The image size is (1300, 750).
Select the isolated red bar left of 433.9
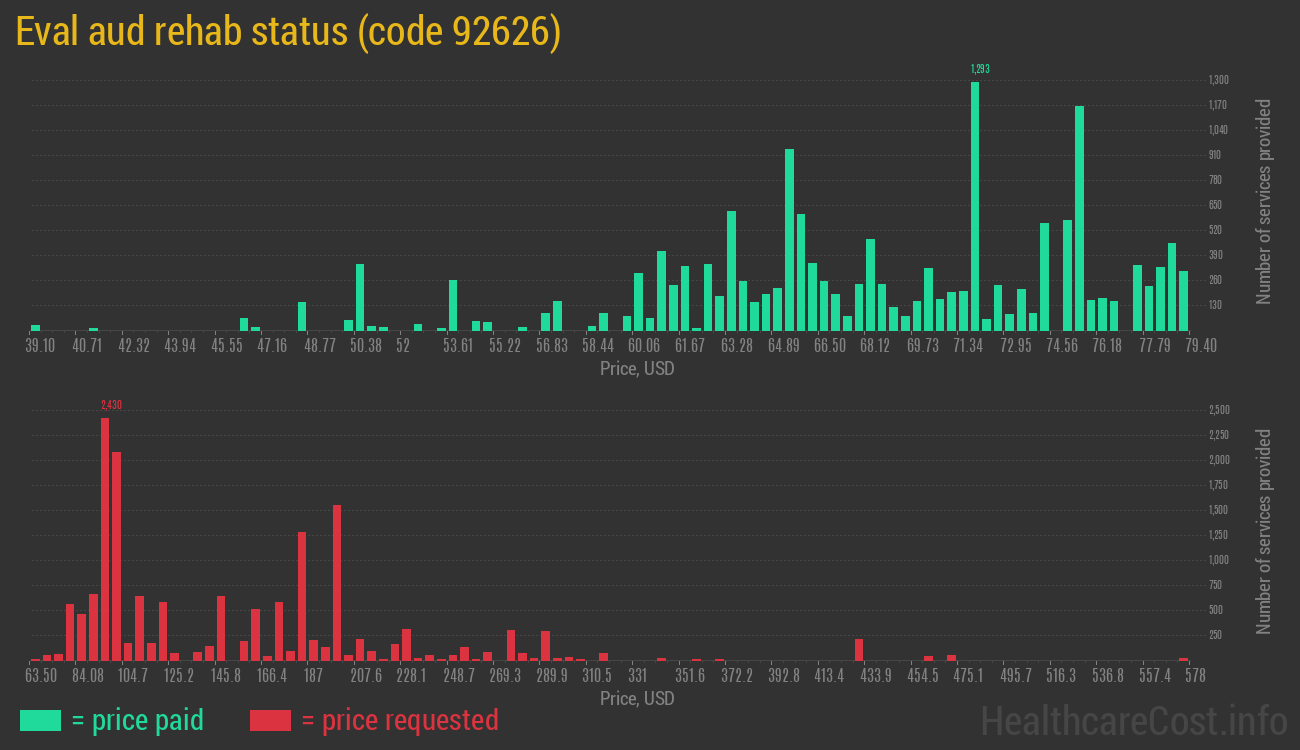(859, 649)
